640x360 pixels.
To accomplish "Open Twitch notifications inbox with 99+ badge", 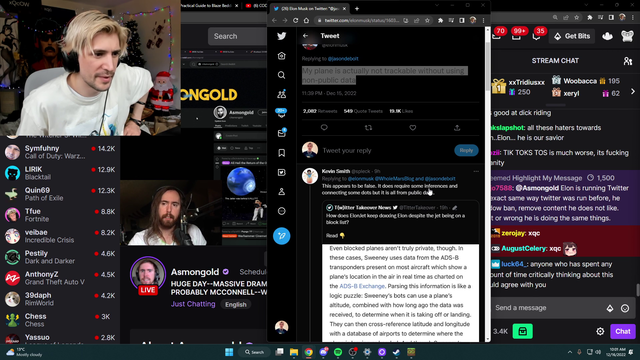I will pos(518,35).
